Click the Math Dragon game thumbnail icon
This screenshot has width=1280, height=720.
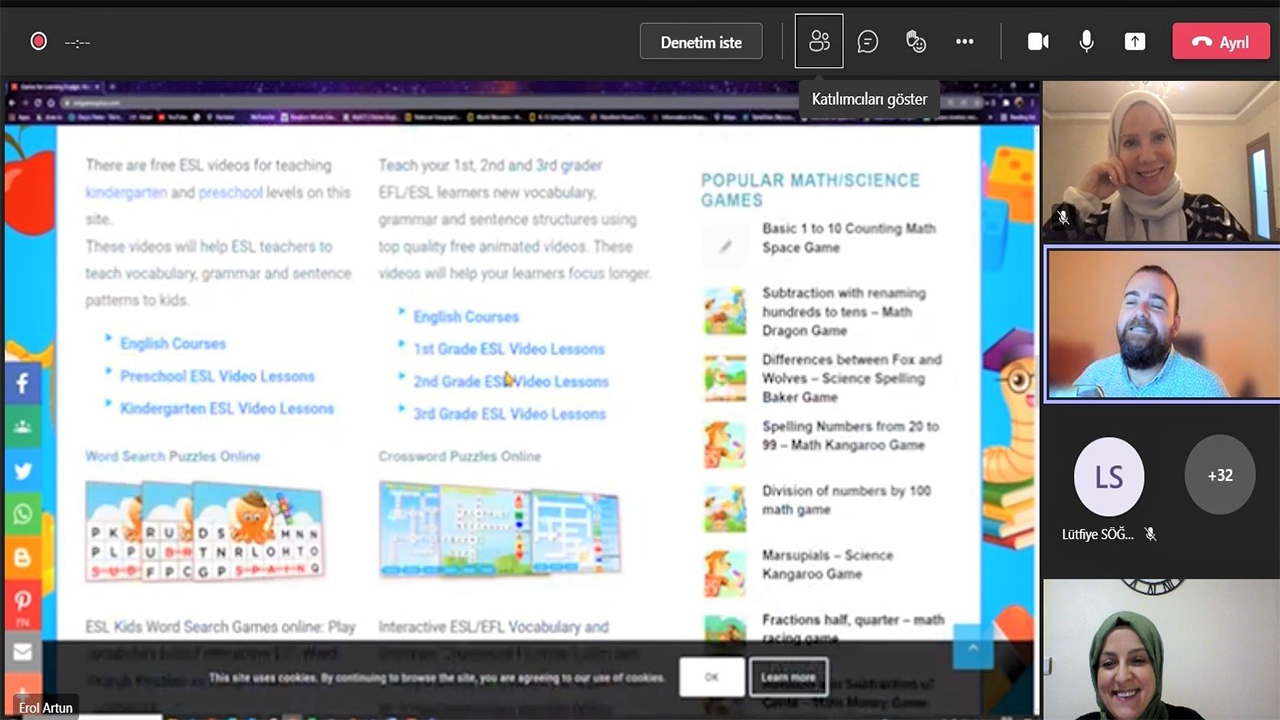click(x=725, y=311)
